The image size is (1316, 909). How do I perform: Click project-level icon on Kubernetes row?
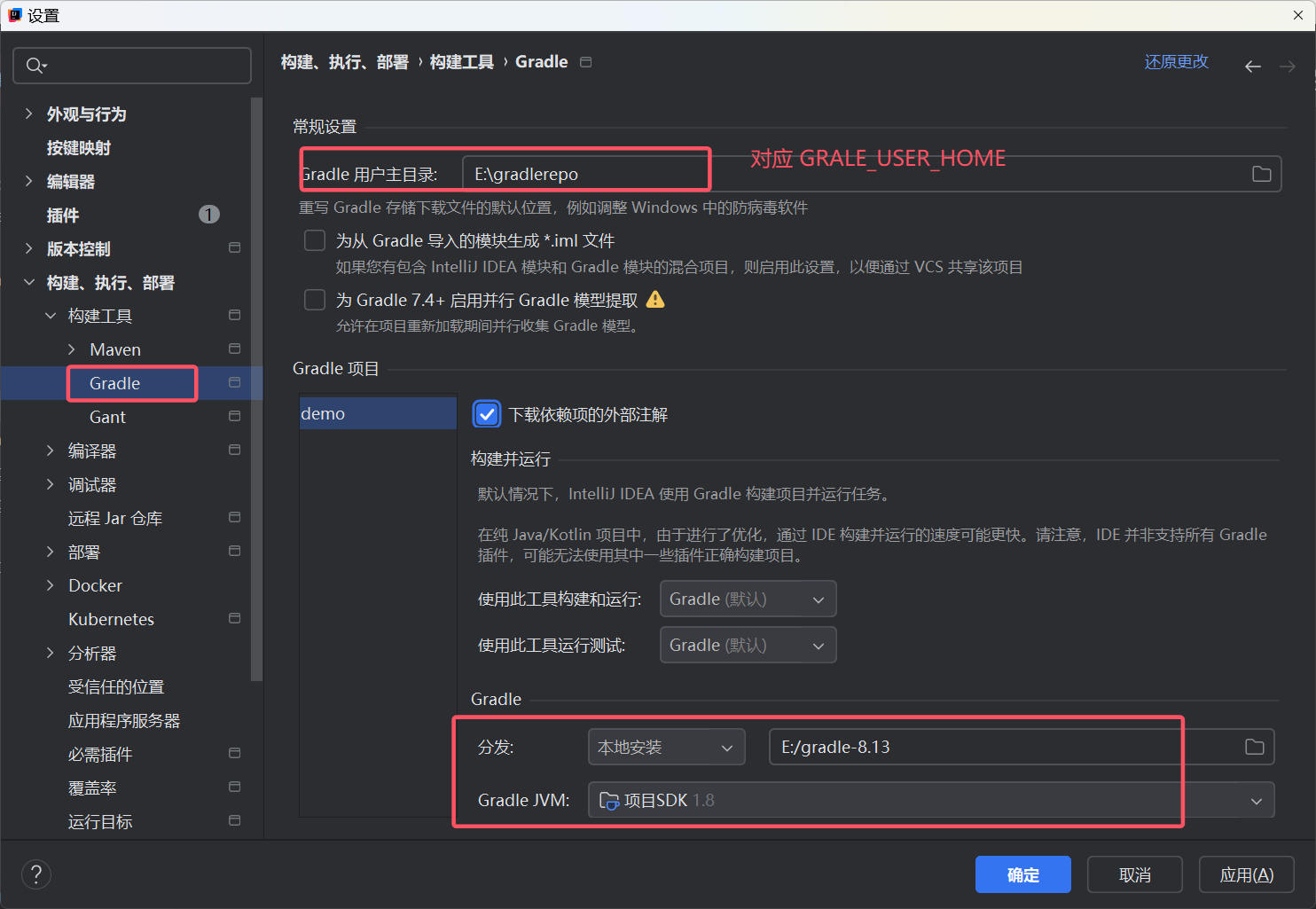pos(234,618)
